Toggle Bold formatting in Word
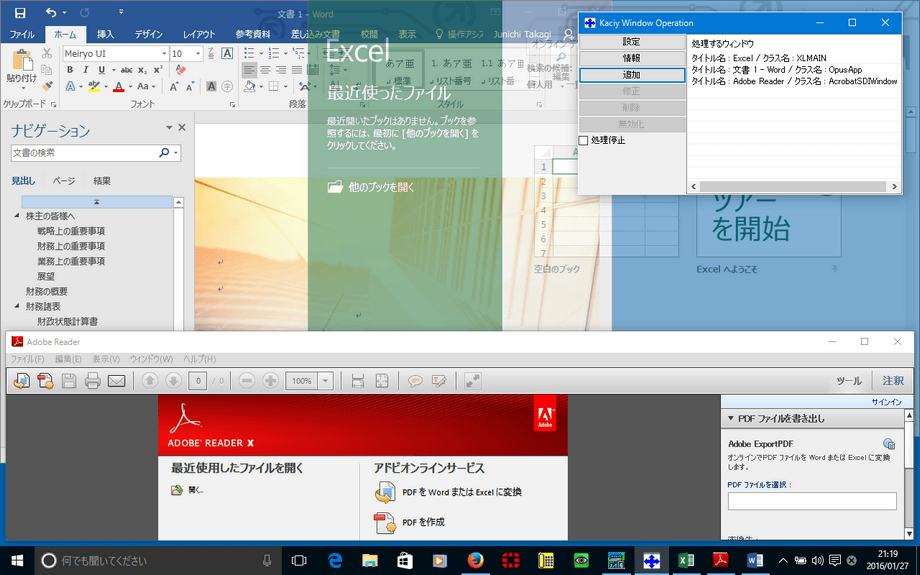Viewport: 920px width, 575px height. click(70, 70)
